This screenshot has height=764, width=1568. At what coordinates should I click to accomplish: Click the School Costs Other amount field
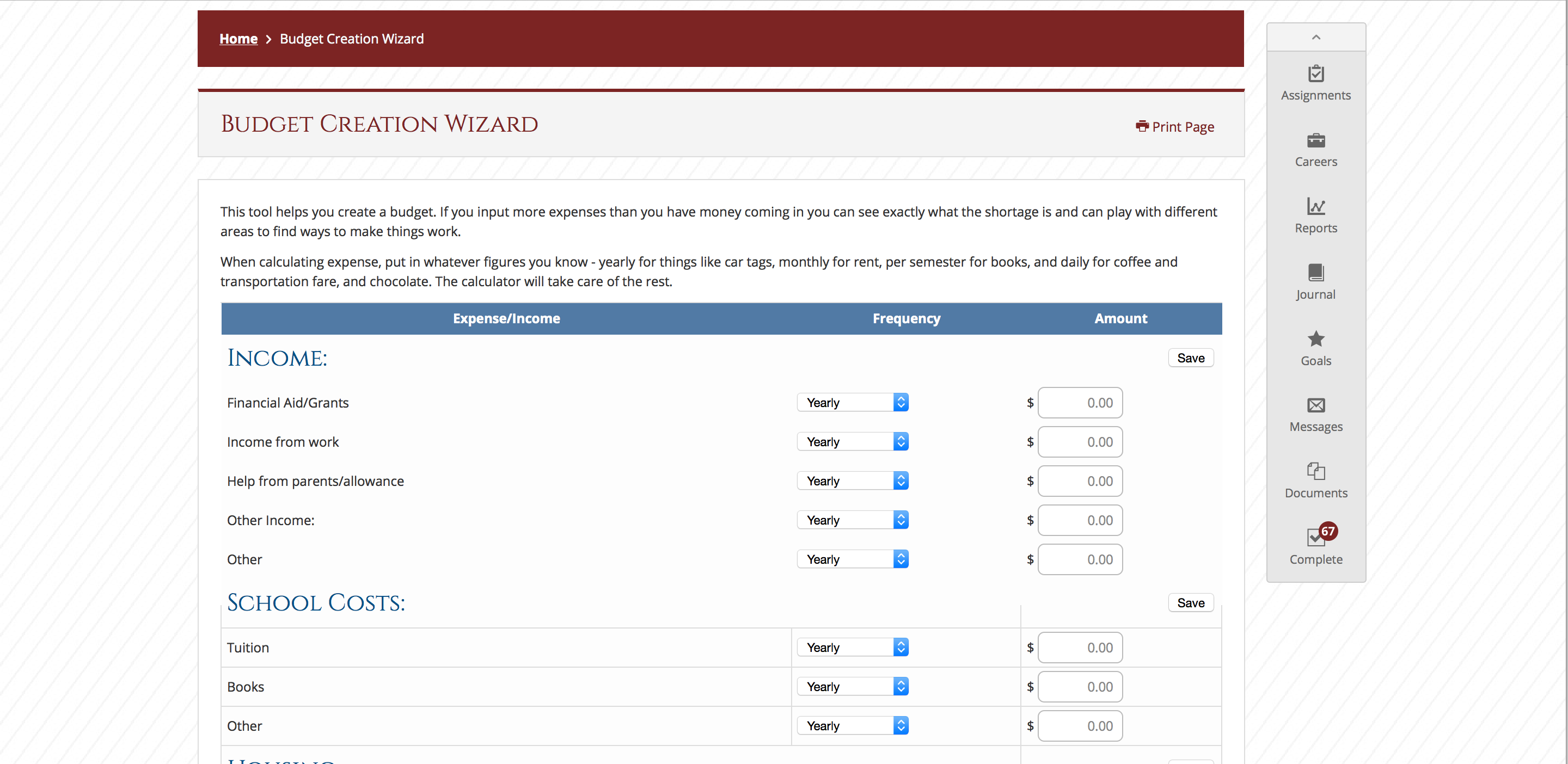coord(1080,726)
